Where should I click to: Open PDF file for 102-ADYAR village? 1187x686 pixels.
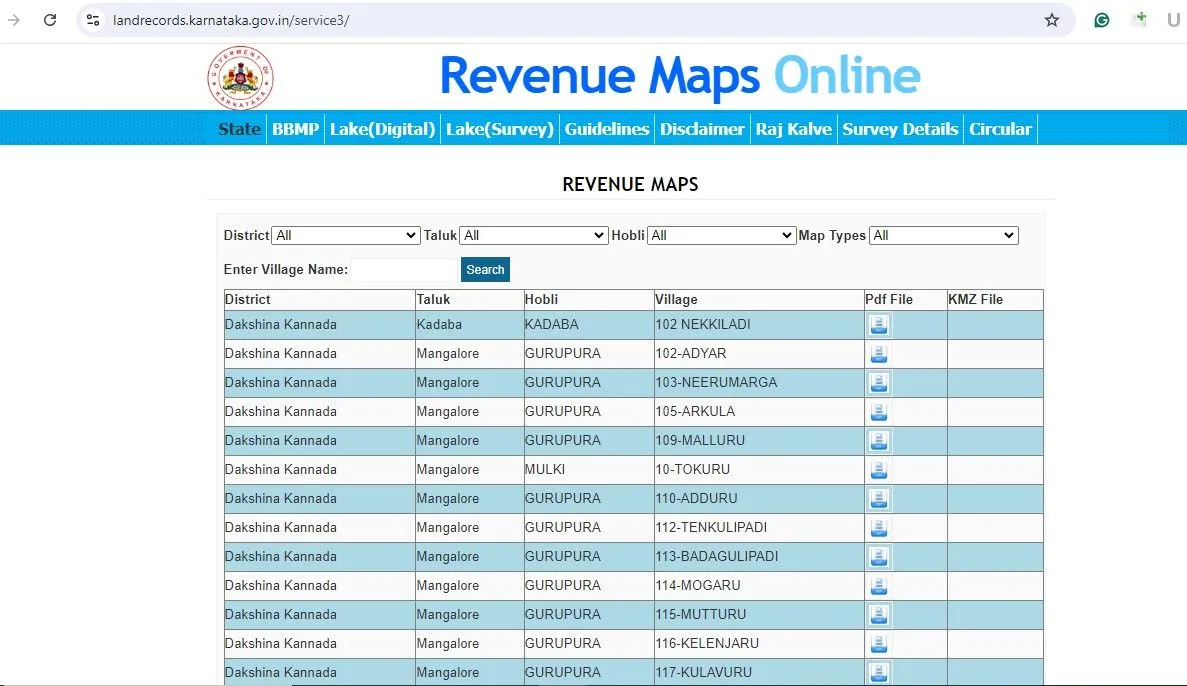[x=878, y=354]
